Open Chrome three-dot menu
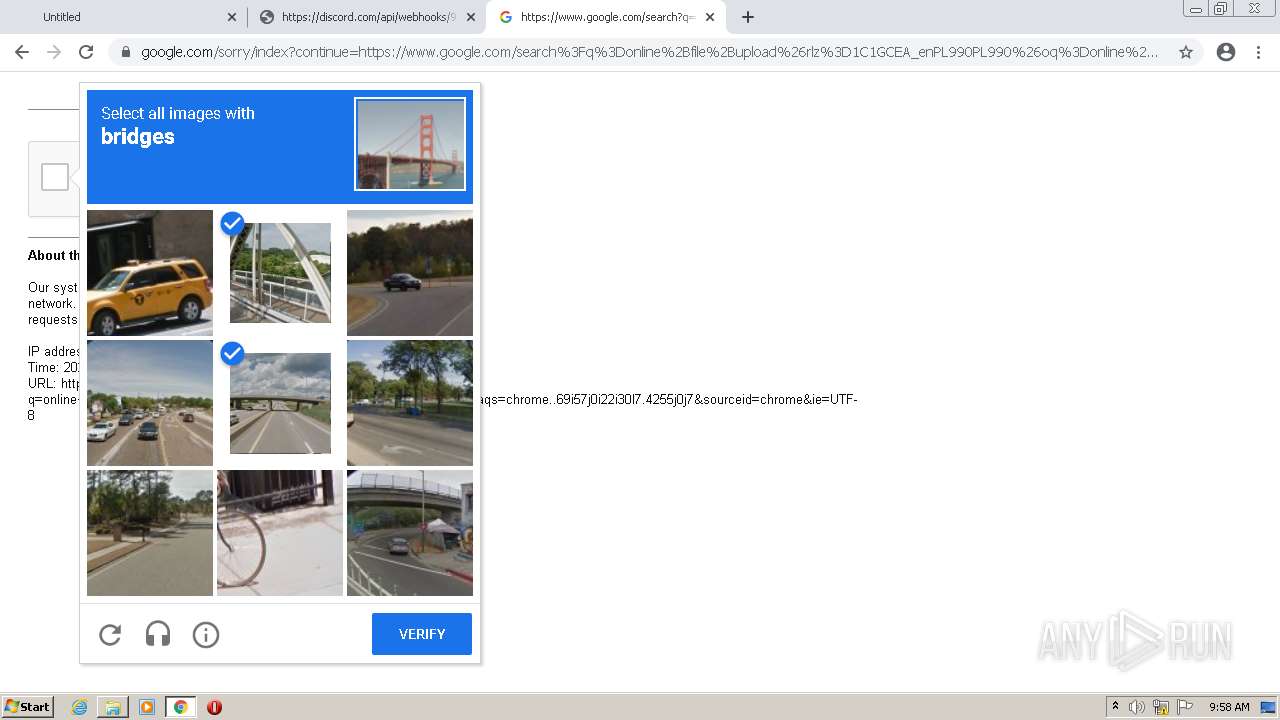This screenshot has width=1280, height=720. coord(1258,52)
